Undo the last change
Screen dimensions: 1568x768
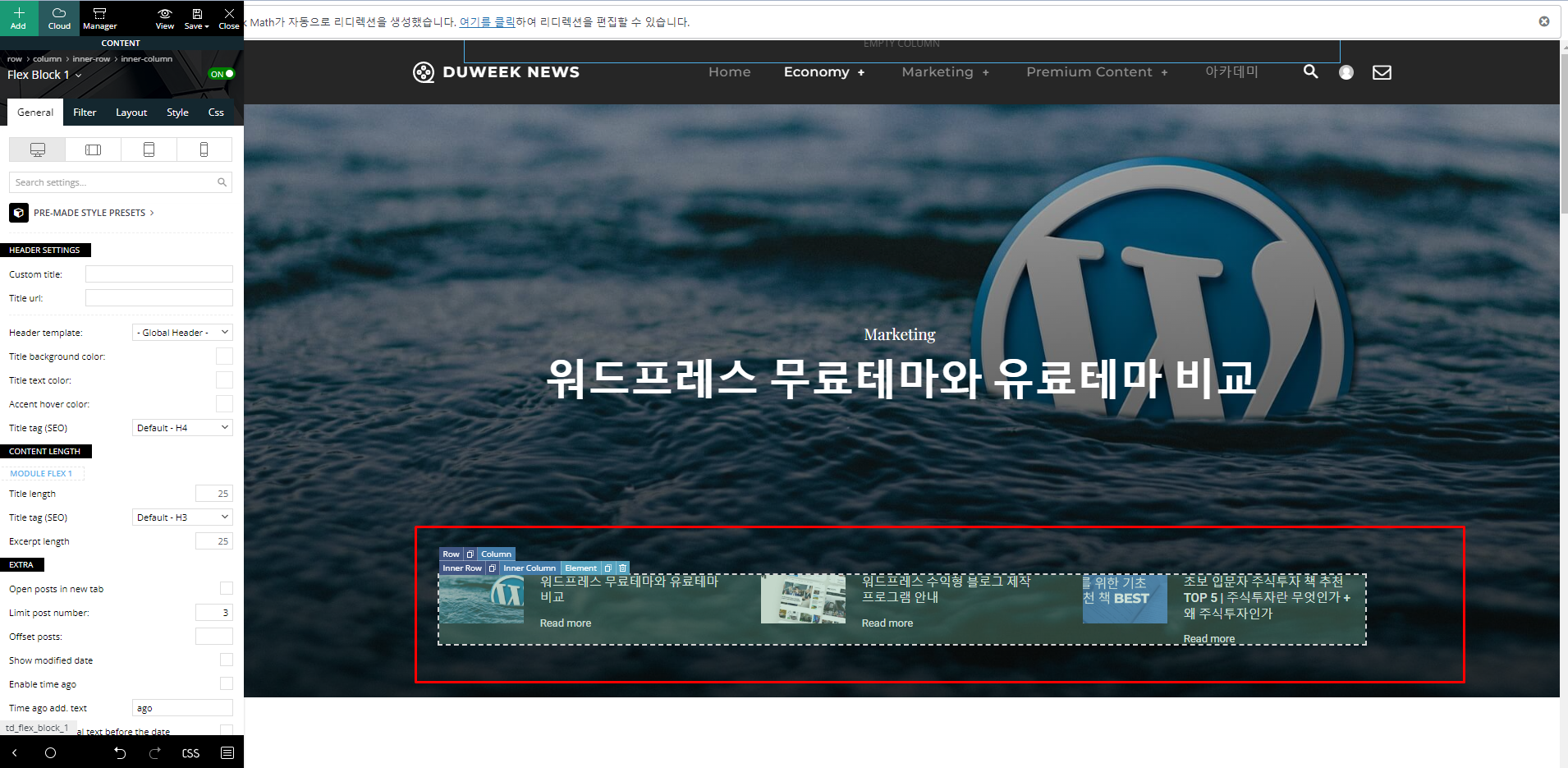(x=120, y=753)
